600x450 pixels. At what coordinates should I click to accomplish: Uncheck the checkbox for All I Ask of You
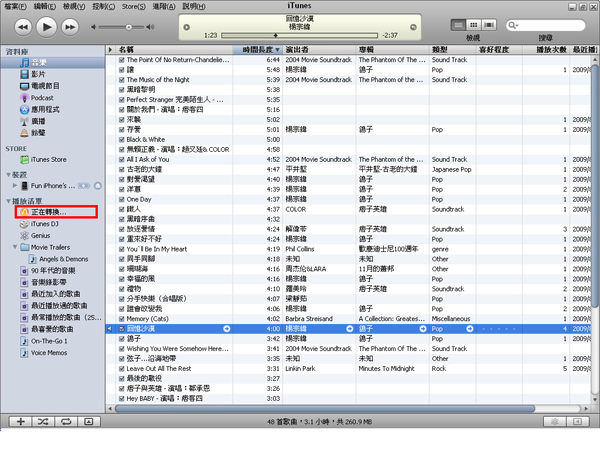(x=122, y=160)
